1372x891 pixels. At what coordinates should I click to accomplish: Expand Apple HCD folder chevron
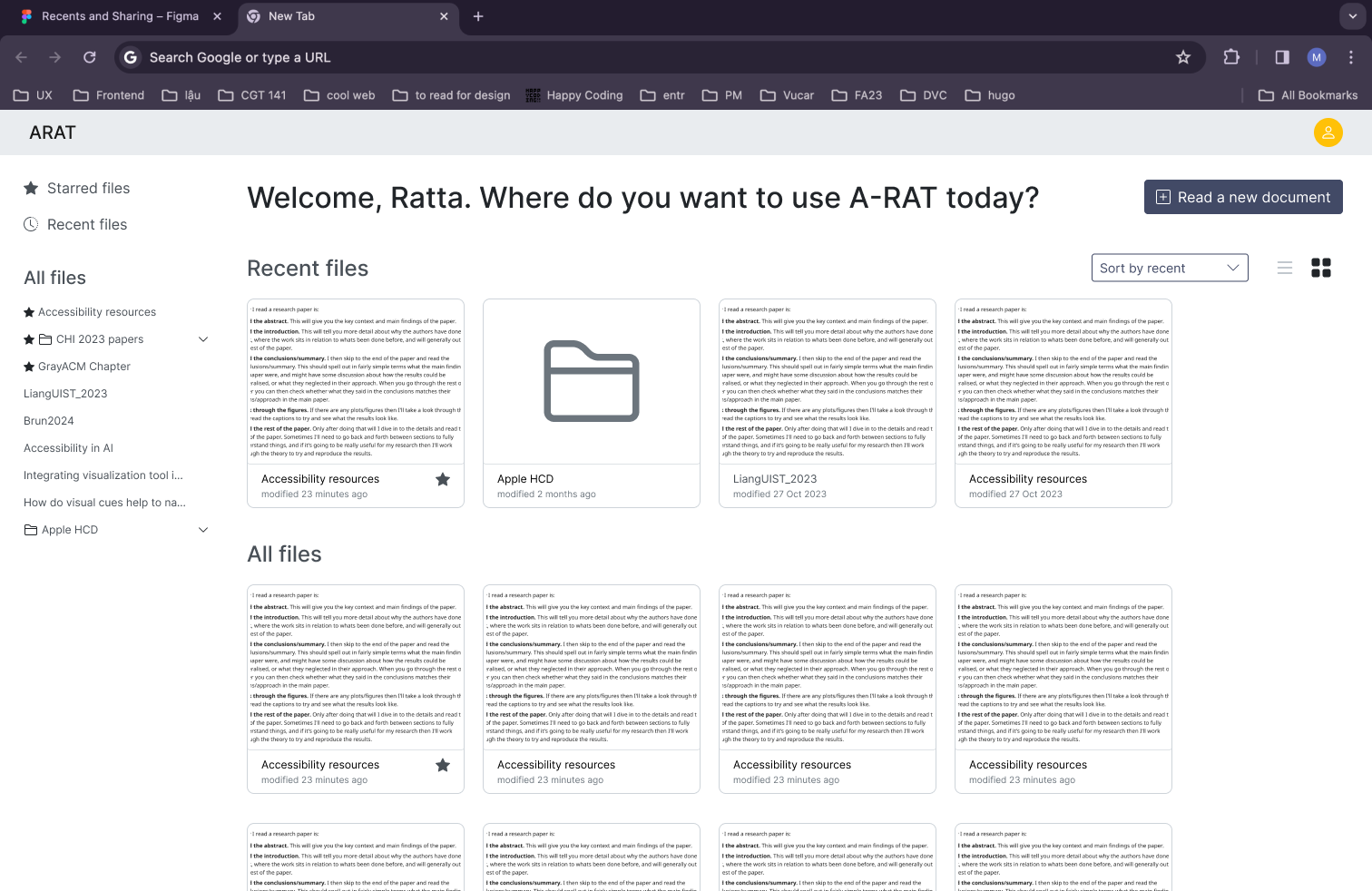click(203, 530)
